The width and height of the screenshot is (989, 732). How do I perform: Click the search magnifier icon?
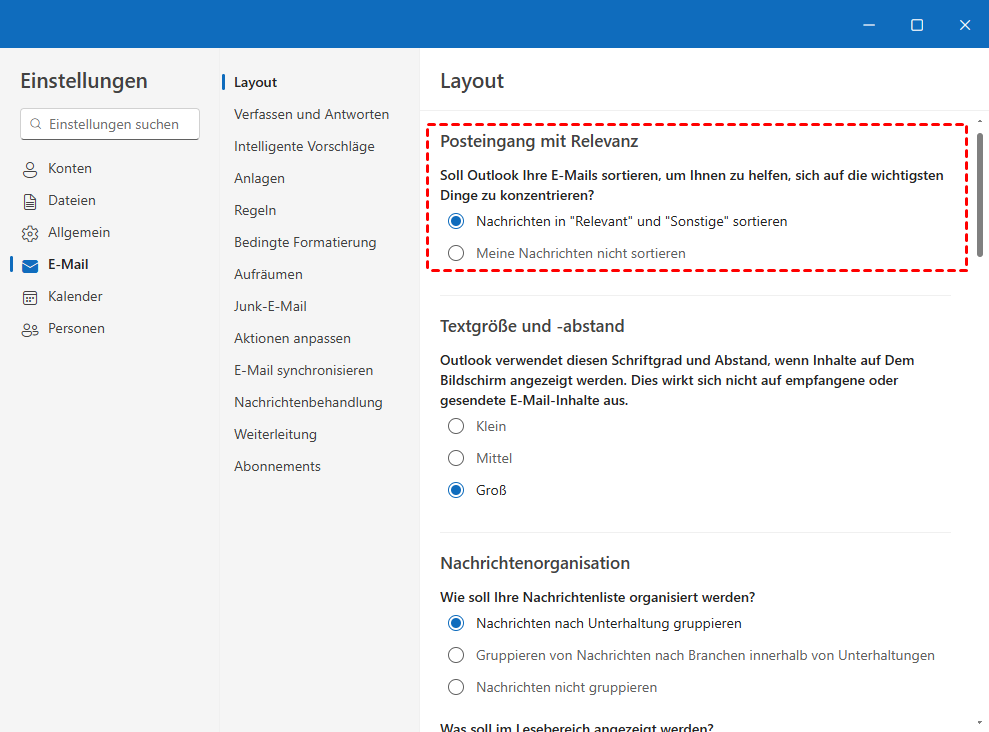36,124
